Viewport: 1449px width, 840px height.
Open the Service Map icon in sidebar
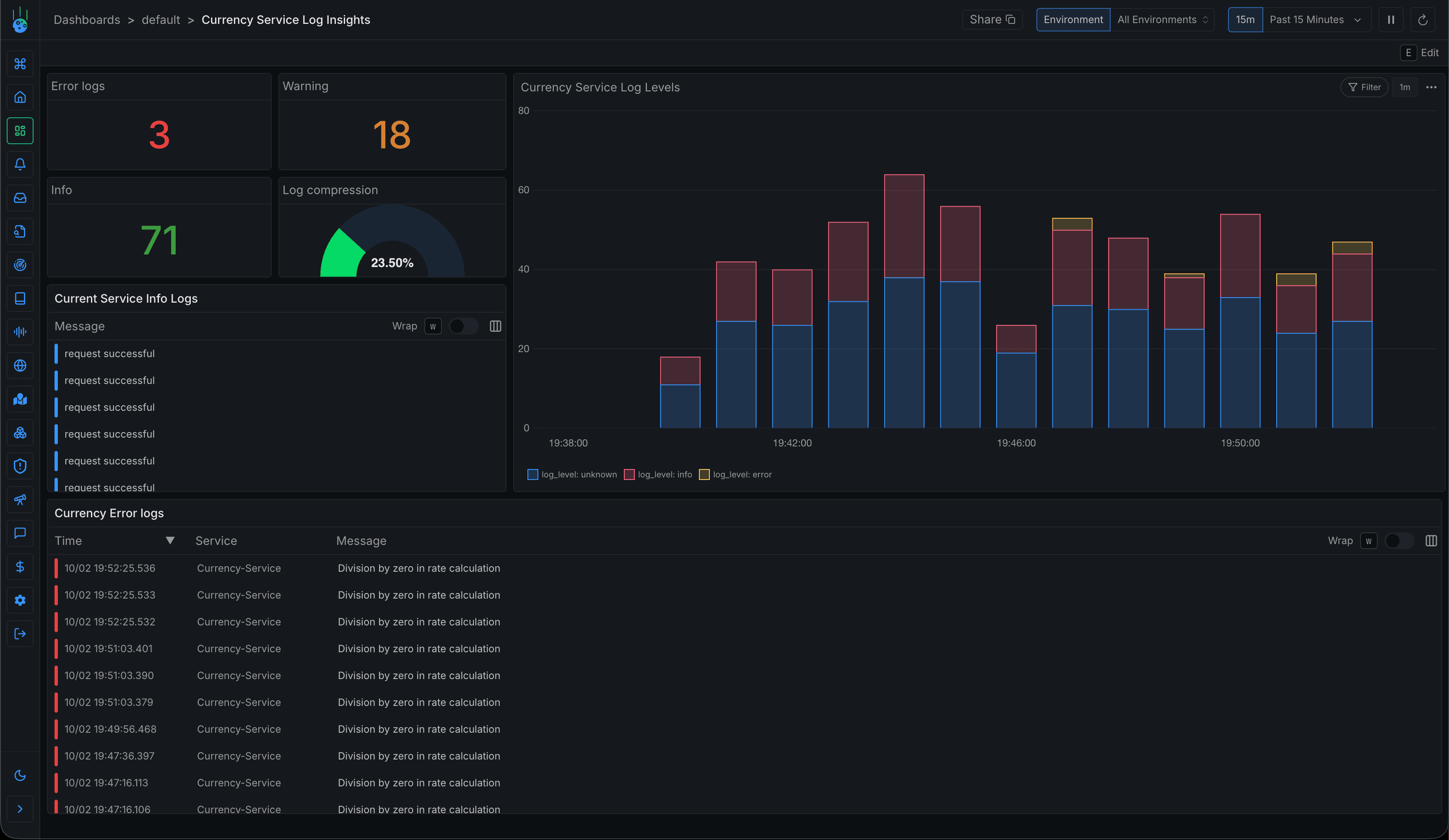click(x=20, y=399)
